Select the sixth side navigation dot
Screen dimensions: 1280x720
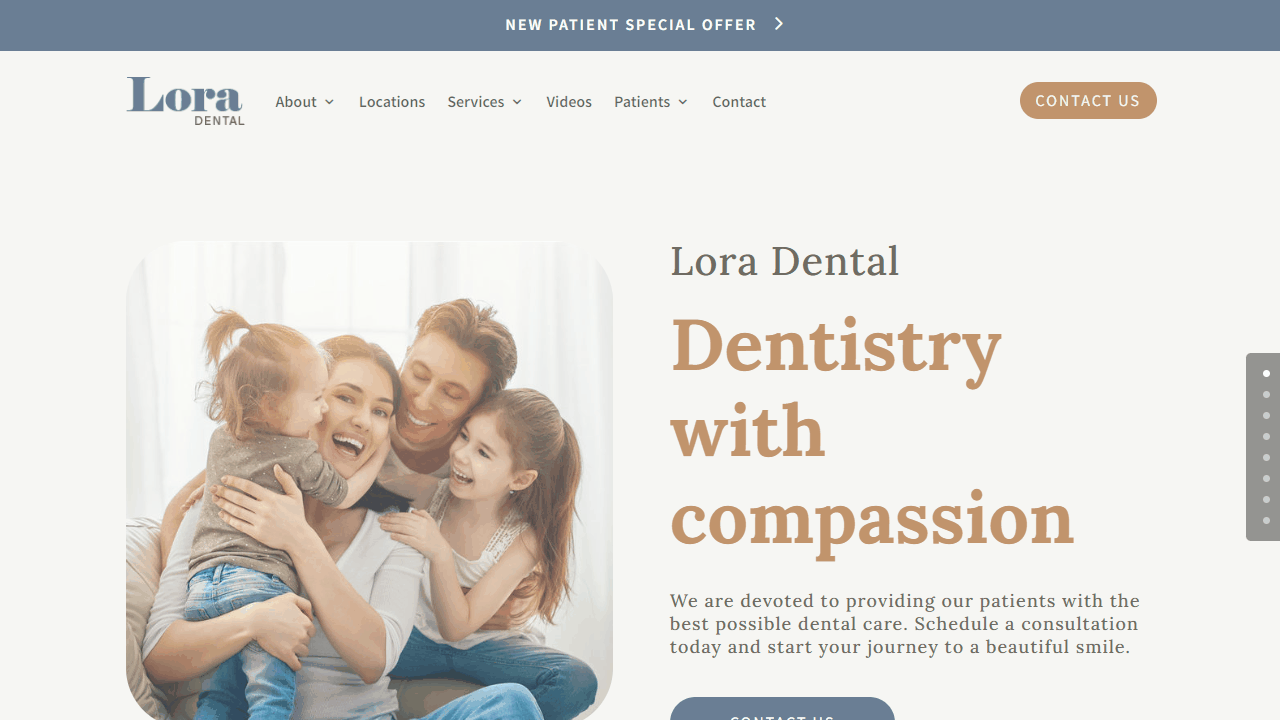pos(1266,478)
